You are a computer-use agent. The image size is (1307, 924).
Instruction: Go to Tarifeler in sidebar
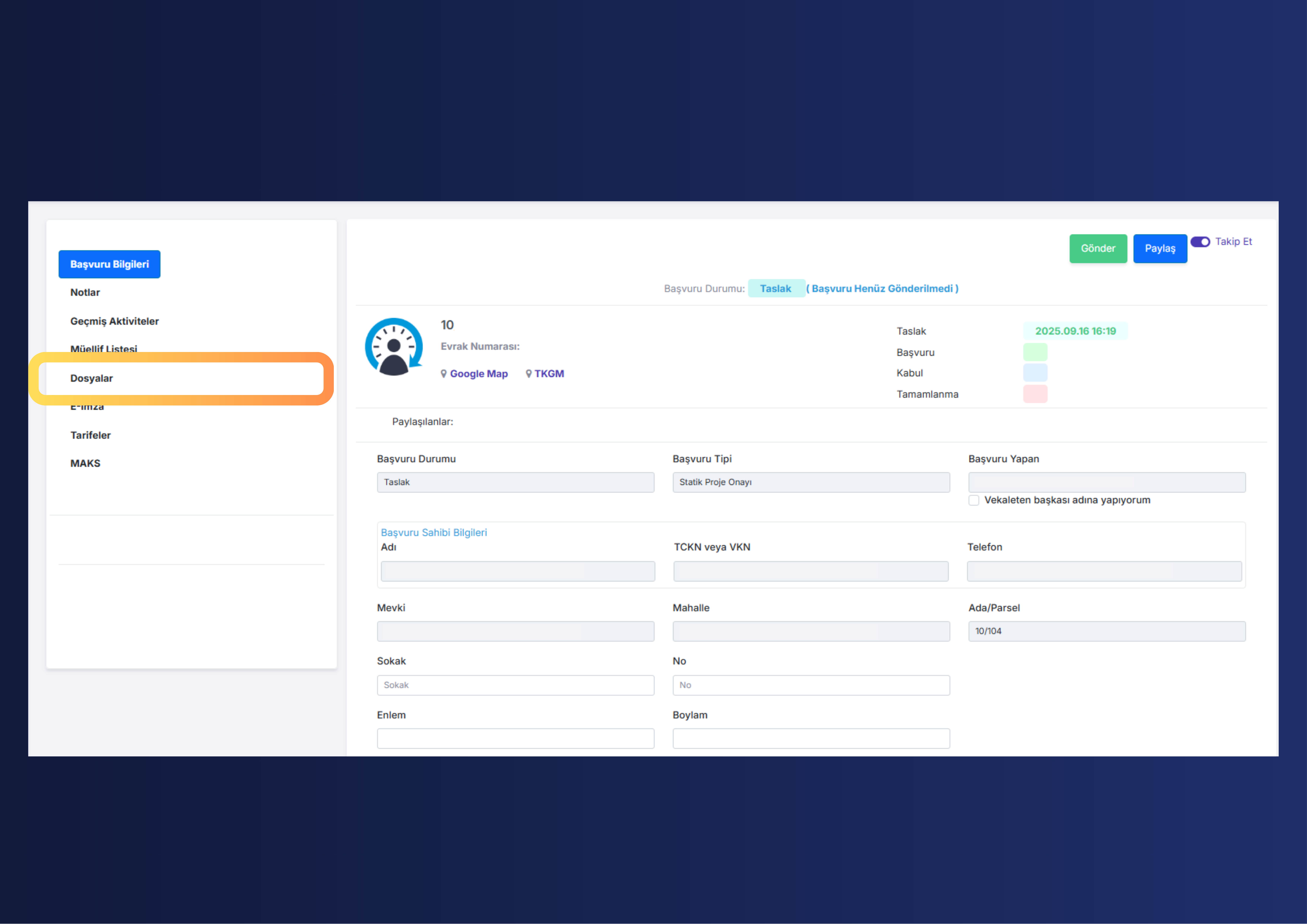pos(91,435)
